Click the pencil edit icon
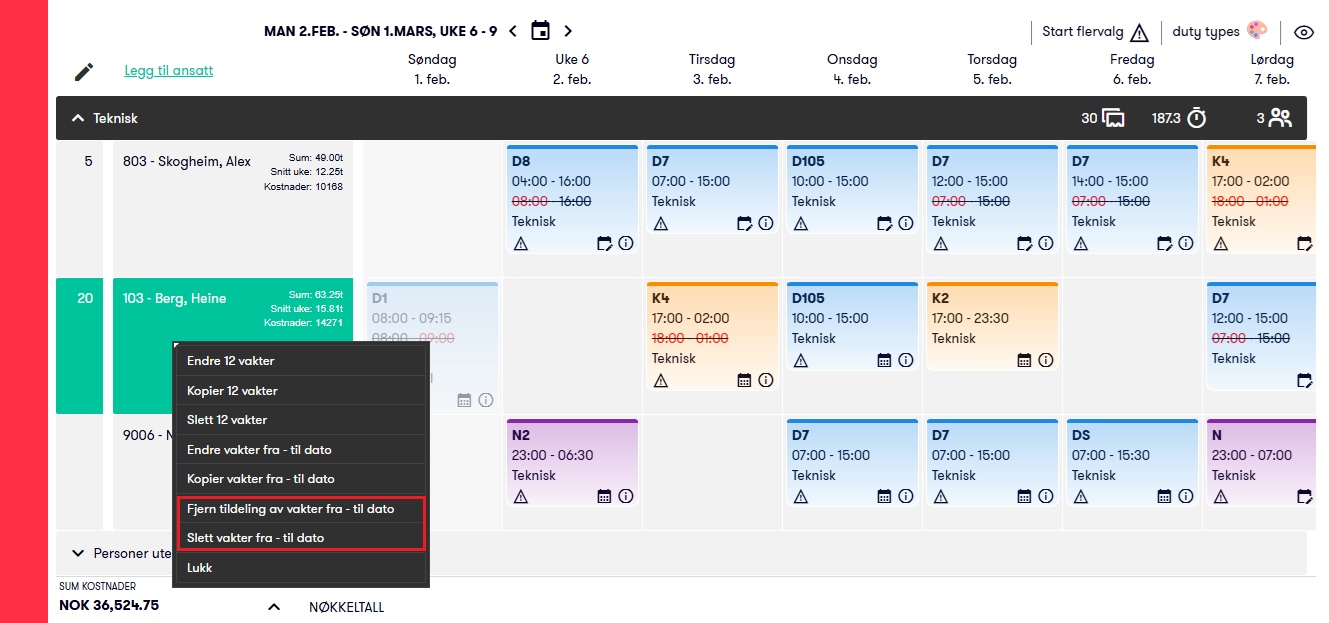The height and width of the screenshot is (623, 1329). pyautogui.click(x=84, y=72)
